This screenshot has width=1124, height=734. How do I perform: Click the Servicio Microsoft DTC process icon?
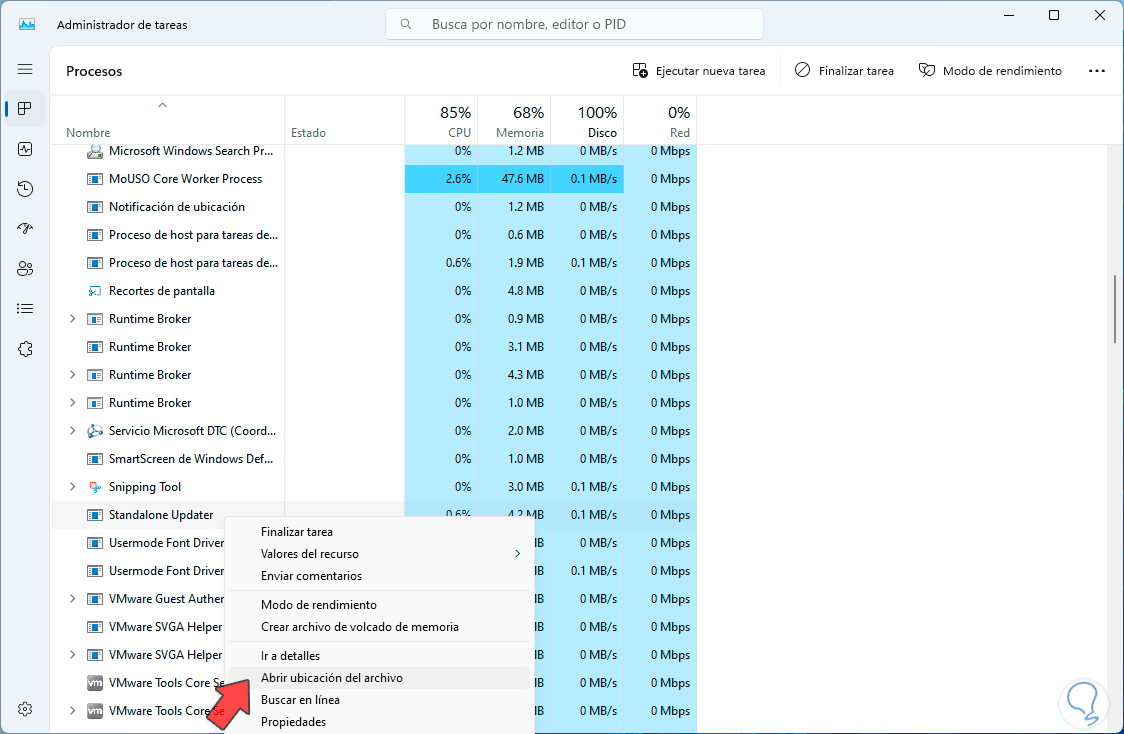(95, 431)
